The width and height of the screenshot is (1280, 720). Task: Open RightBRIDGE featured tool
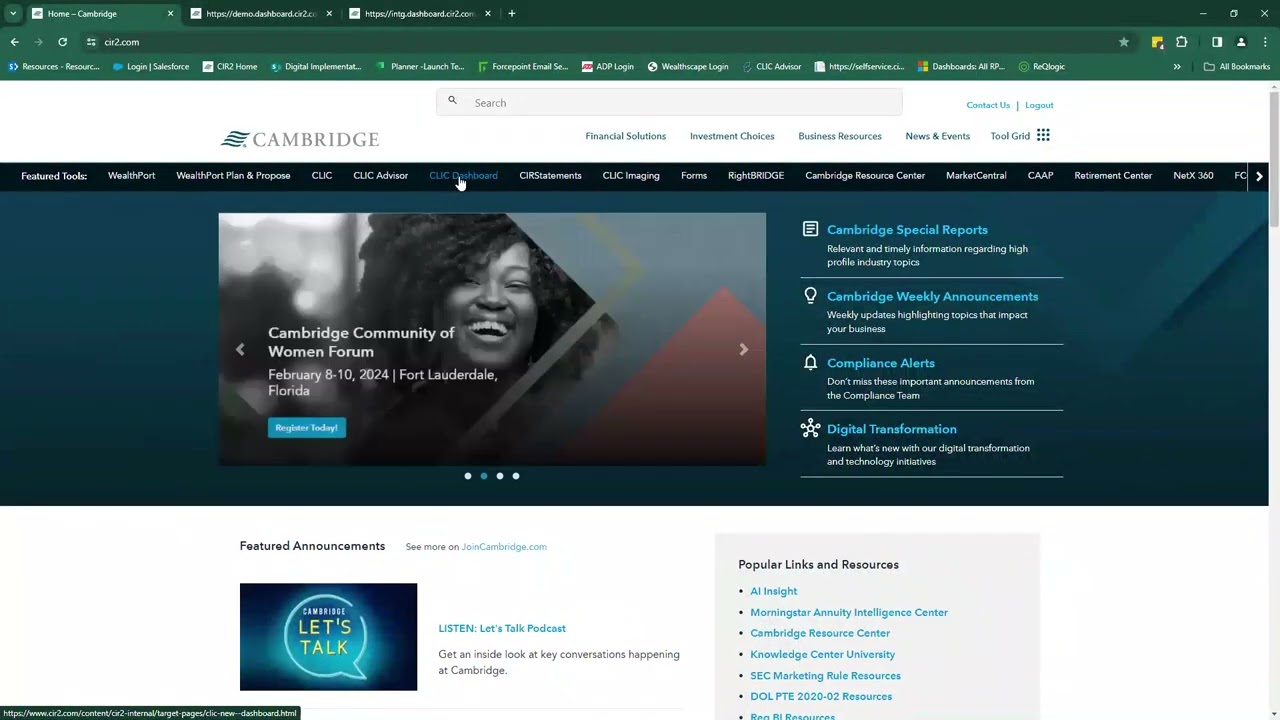tap(756, 176)
